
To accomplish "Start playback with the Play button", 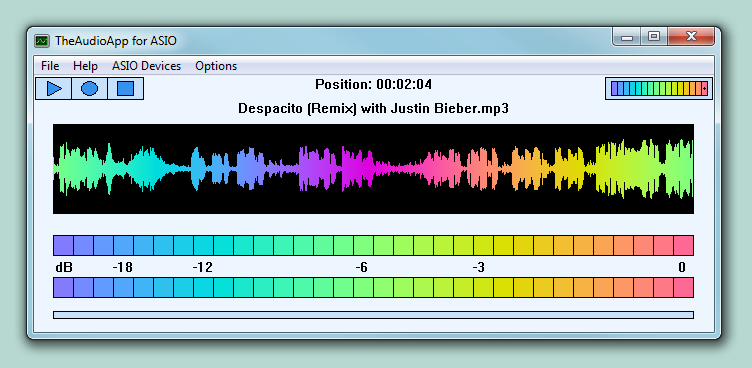I will tap(54, 88).
